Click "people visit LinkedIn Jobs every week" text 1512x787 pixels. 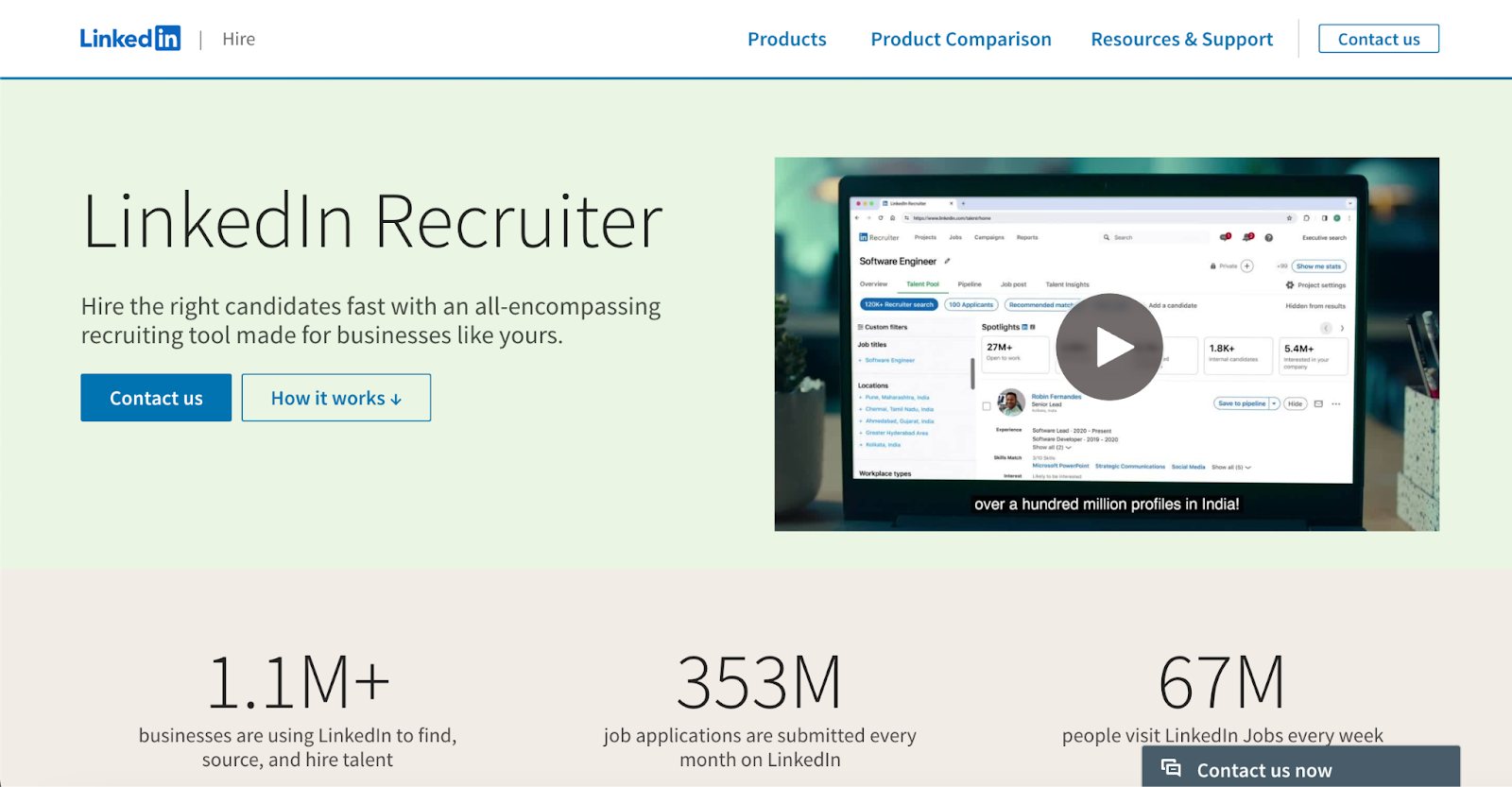[1222, 736]
